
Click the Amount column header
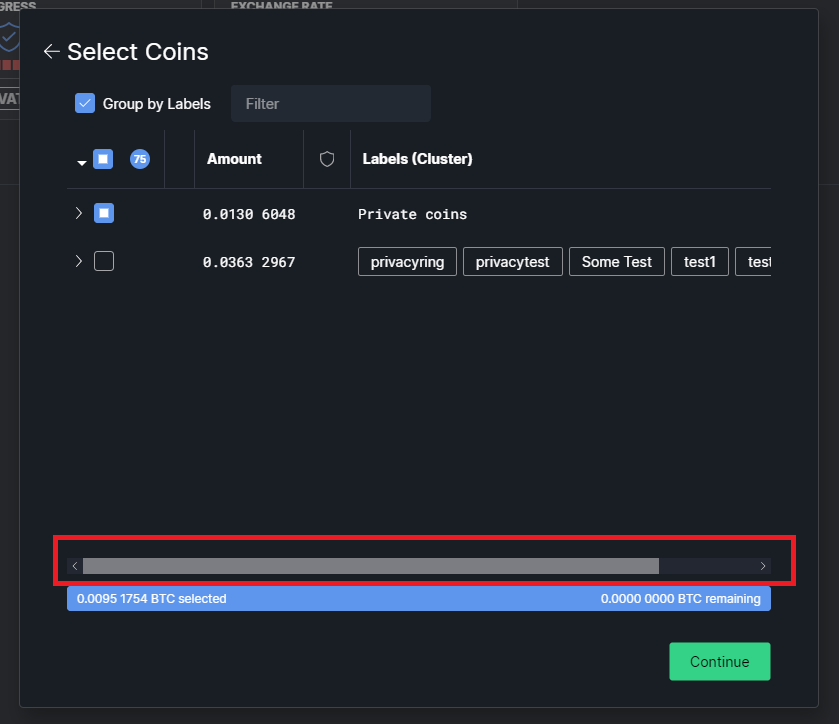234,159
